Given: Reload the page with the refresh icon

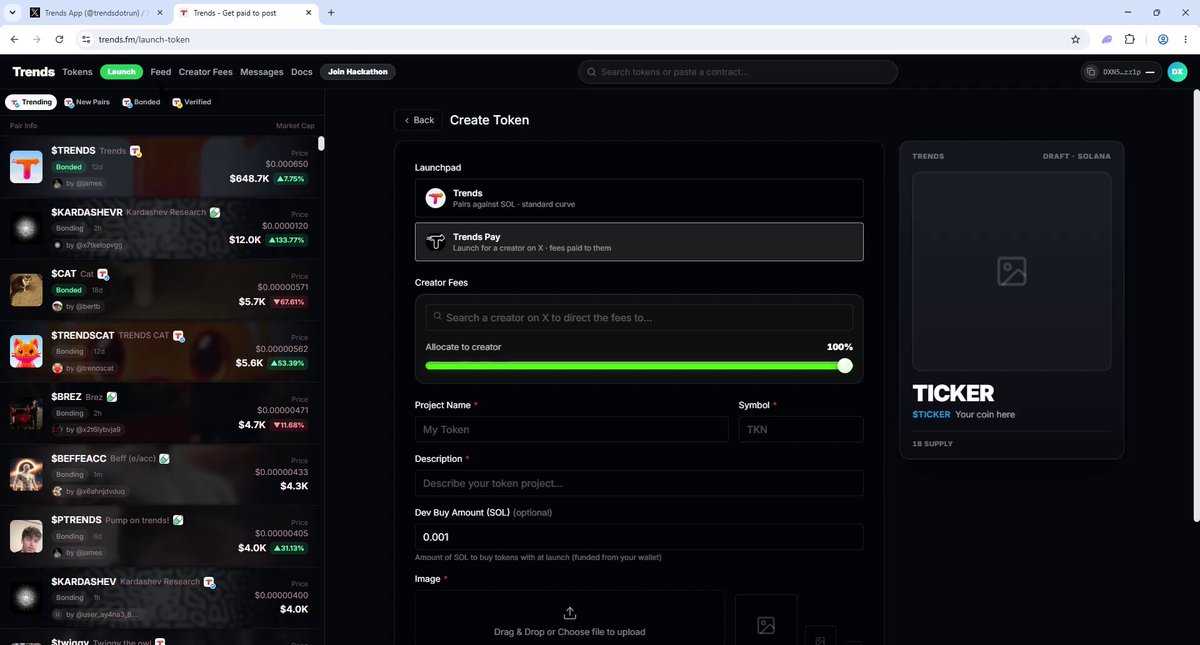Looking at the screenshot, I should [60, 39].
